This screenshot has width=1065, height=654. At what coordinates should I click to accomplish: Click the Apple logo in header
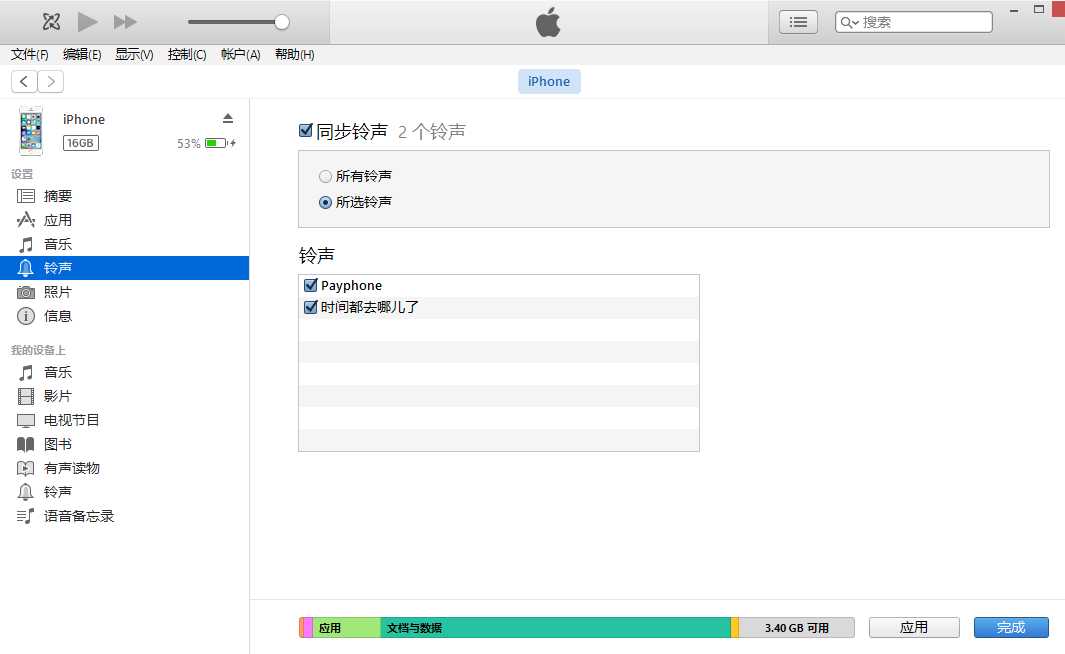[x=548, y=22]
